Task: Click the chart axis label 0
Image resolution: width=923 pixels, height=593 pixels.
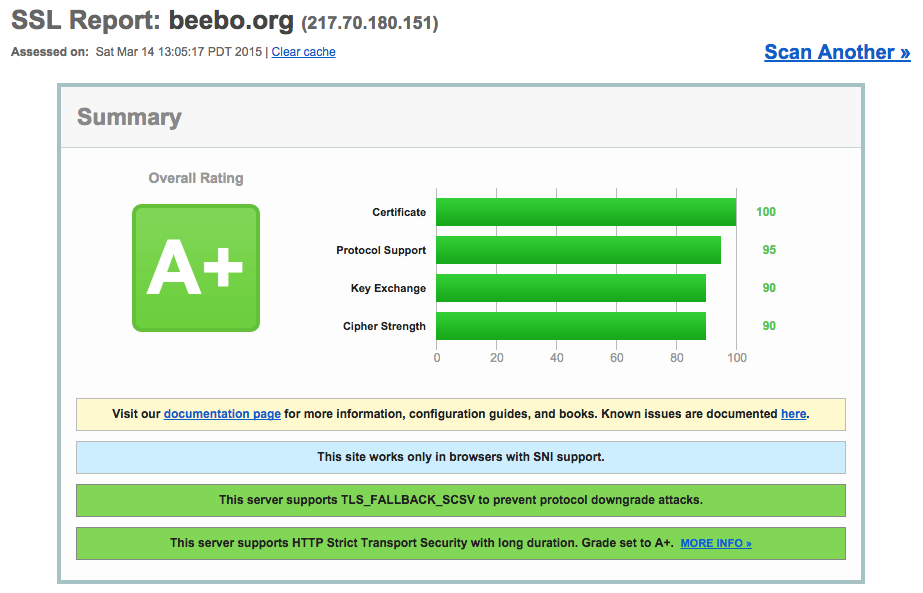Action: (x=437, y=358)
